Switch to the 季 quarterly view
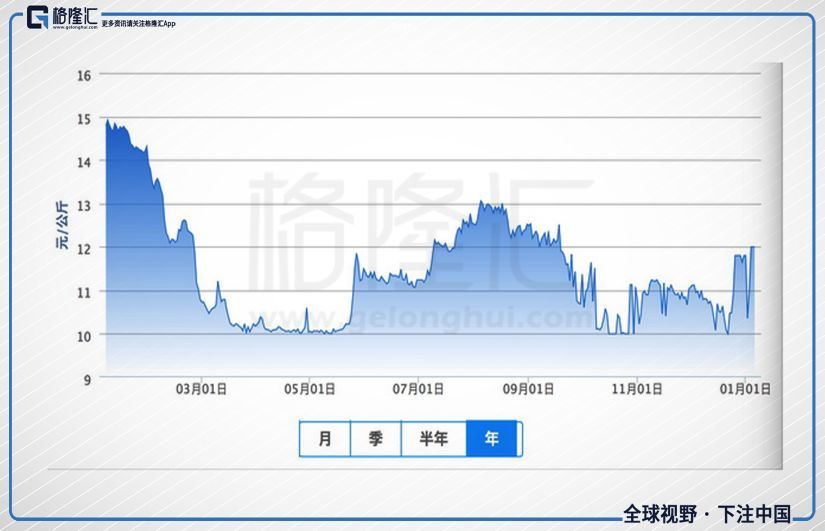This screenshot has width=825, height=531. (375, 438)
